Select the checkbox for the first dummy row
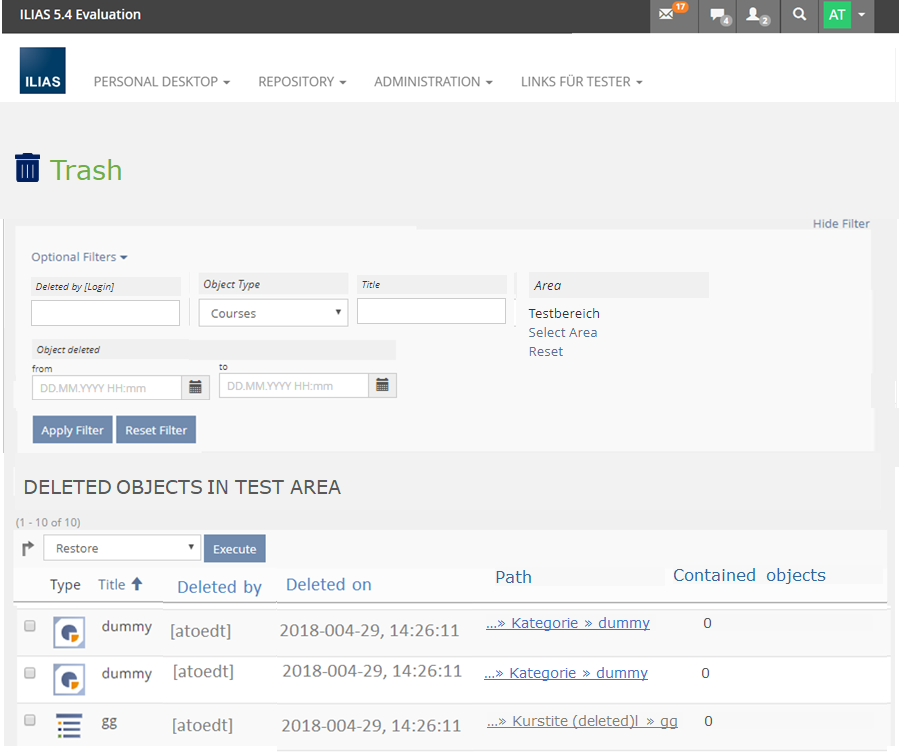Image resolution: width=899 pixels, height=756 pixels. (30, 626)
